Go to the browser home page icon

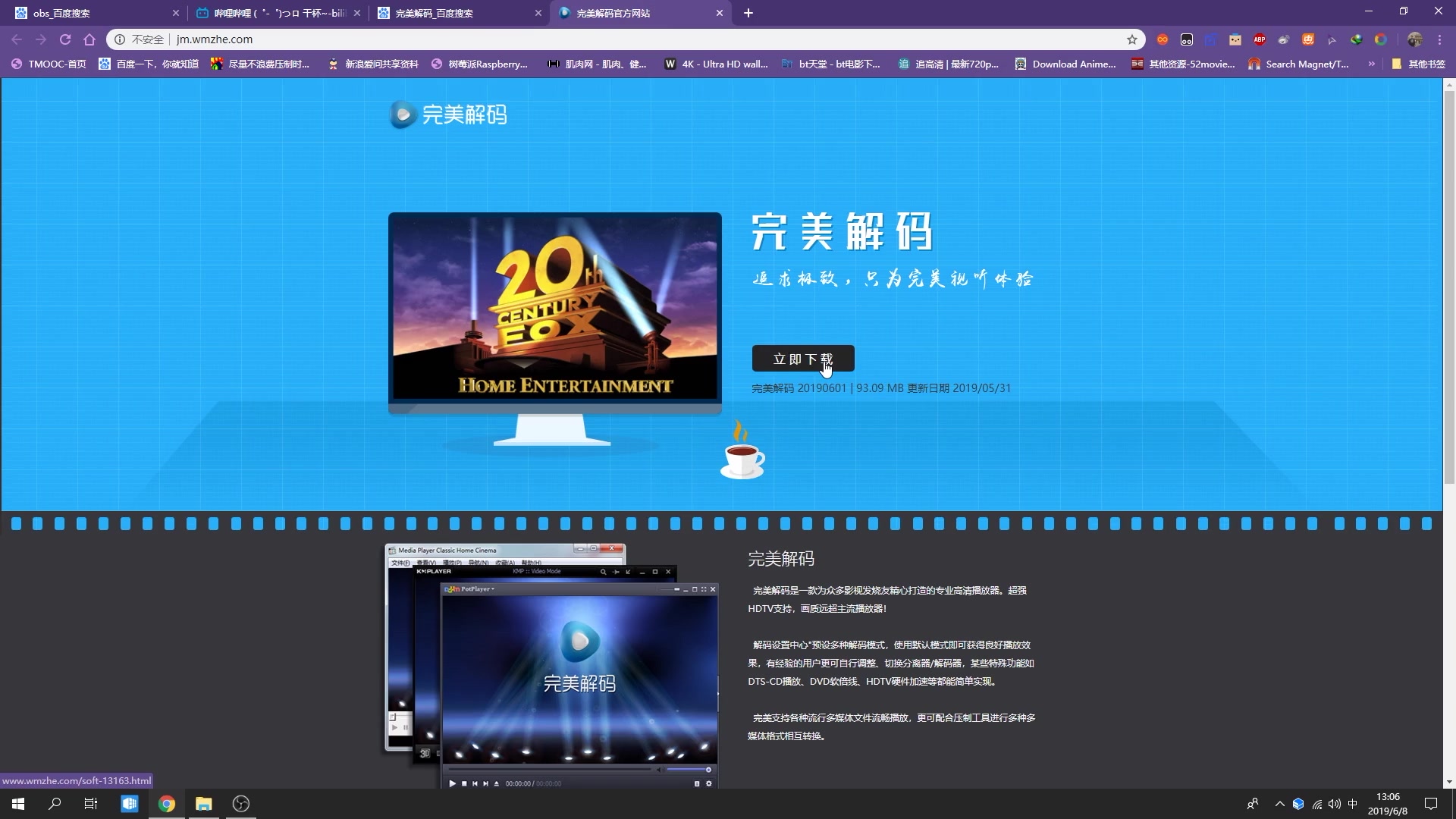pyautogui.click(x=89, y=39)
